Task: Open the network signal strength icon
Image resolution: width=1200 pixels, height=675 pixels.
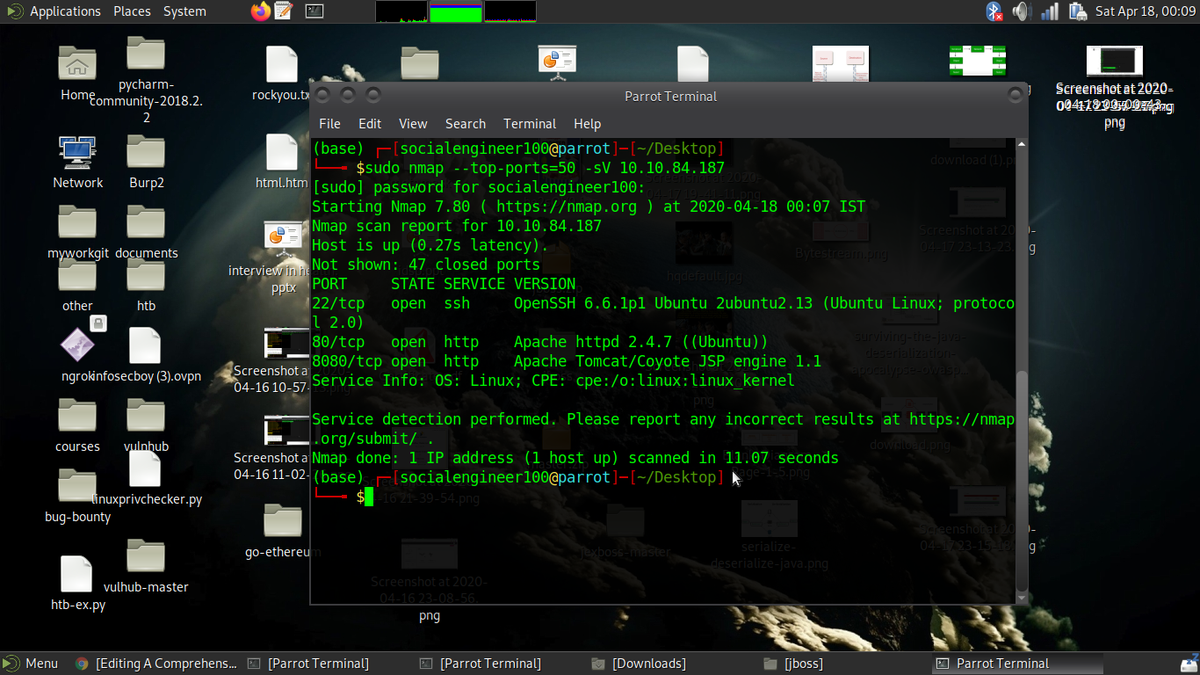Action: pos(1050,11)
